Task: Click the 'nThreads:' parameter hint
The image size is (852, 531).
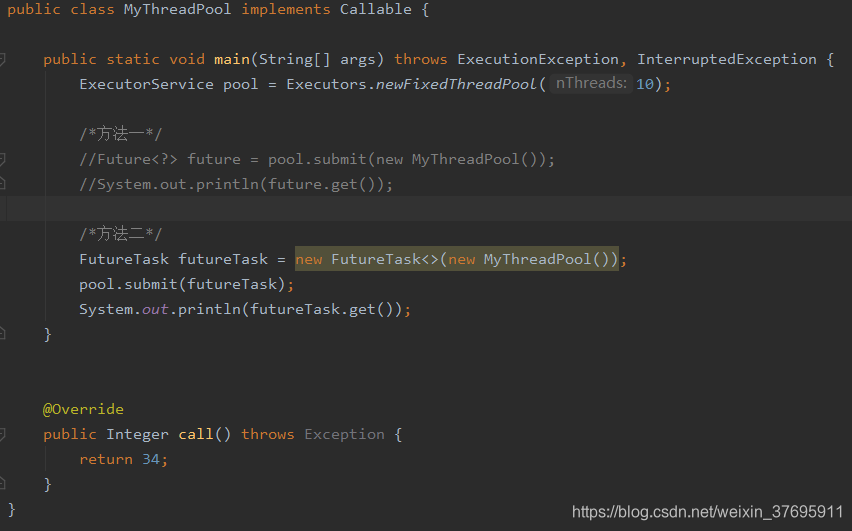Action: (591, 83)
